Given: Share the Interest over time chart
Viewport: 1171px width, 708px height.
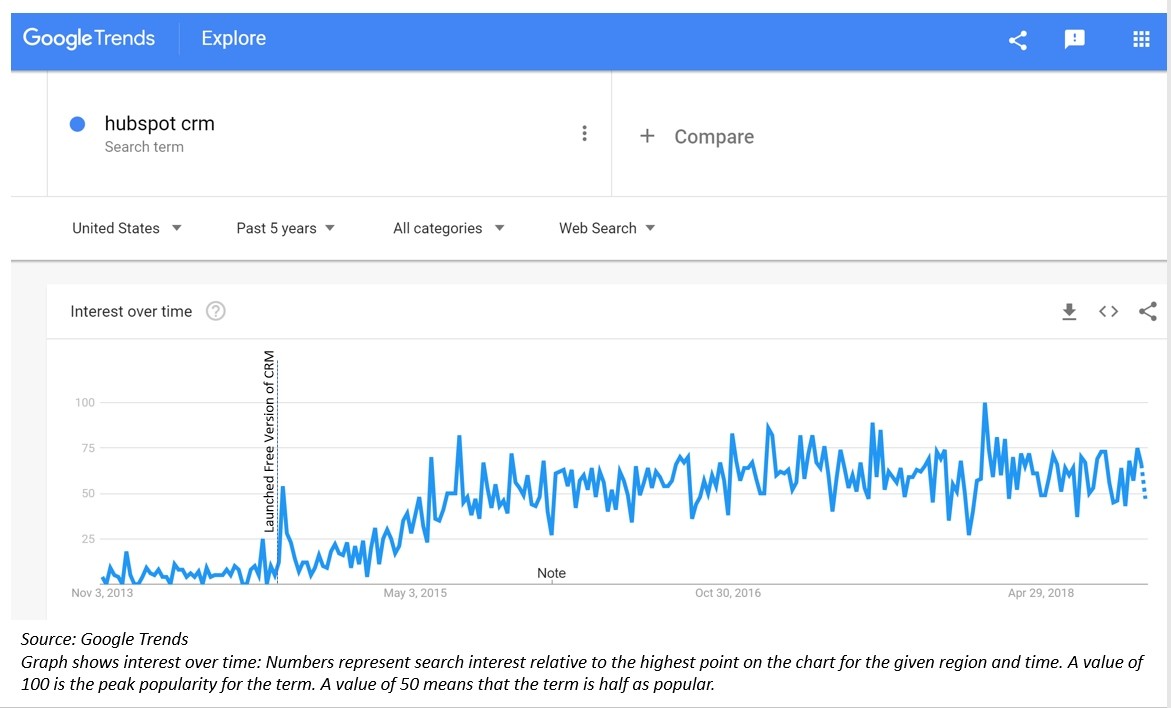Looking at the screenshot, I should (x=1147, y=312).
